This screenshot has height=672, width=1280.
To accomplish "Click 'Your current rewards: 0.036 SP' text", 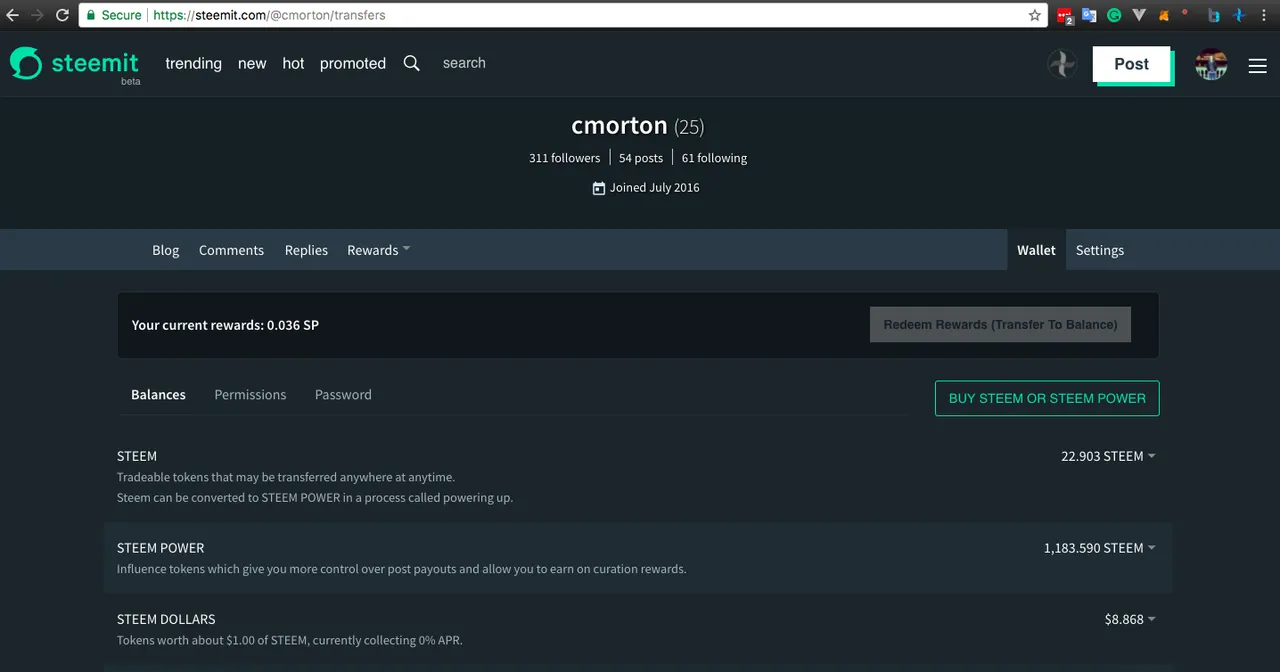I will [225, 325].
